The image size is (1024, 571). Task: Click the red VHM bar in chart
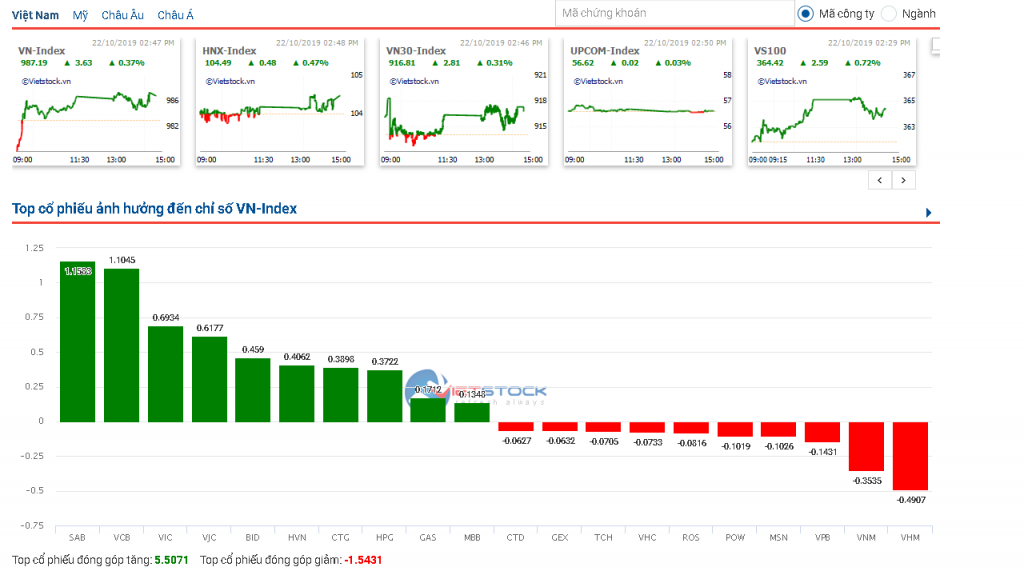pos(910,455)
